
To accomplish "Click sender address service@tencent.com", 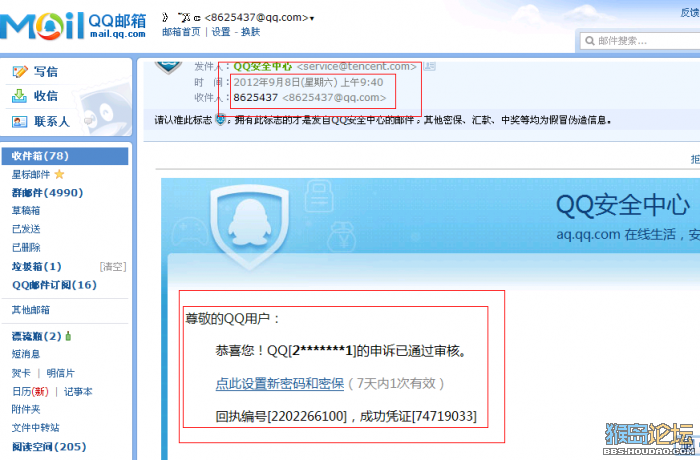I will pos(357,67).
